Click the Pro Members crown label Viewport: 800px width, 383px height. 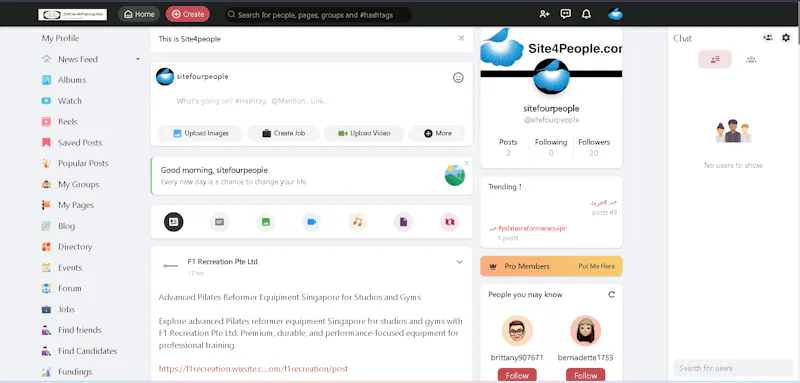[x=520, y=266]
